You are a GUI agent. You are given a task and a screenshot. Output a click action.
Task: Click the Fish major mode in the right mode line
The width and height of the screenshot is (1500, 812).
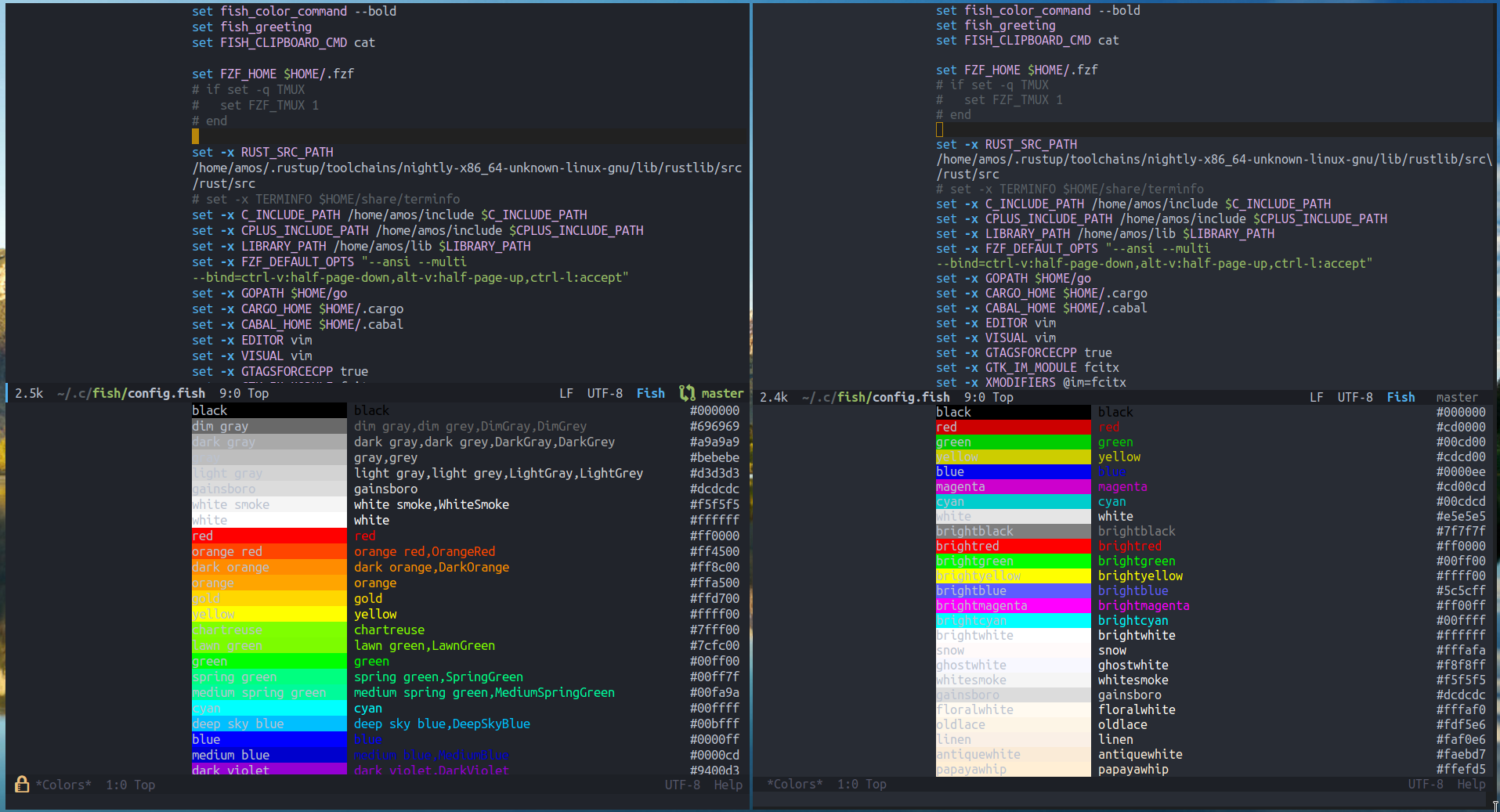pos(1401,397)
